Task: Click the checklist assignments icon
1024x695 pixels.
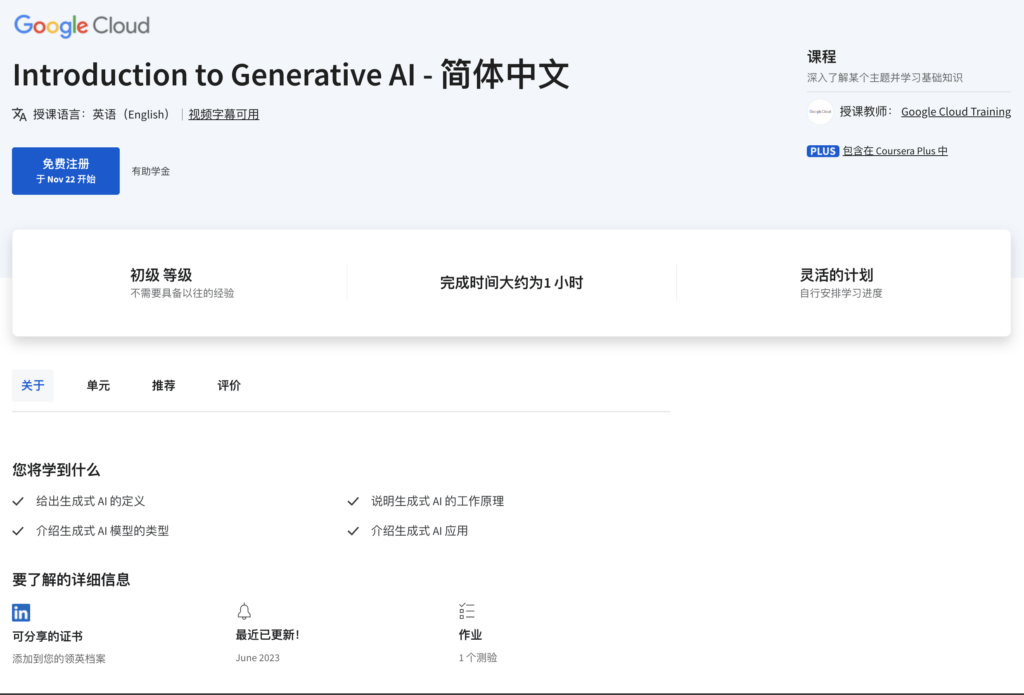Action: (467, 611)
